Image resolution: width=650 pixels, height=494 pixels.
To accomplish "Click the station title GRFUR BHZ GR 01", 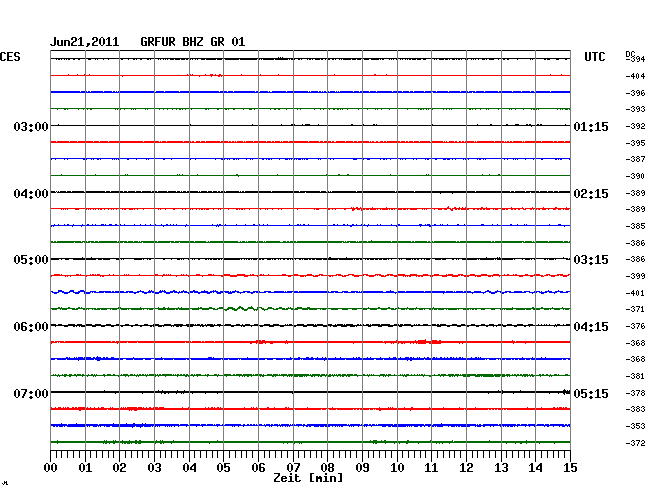I will pos(193,42).
